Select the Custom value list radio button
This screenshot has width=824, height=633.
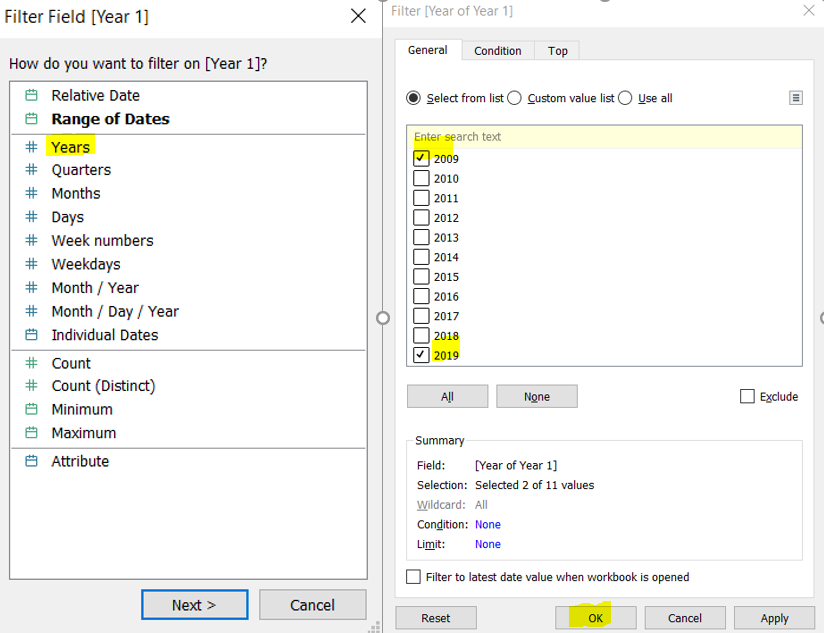(x=514, y=98)
